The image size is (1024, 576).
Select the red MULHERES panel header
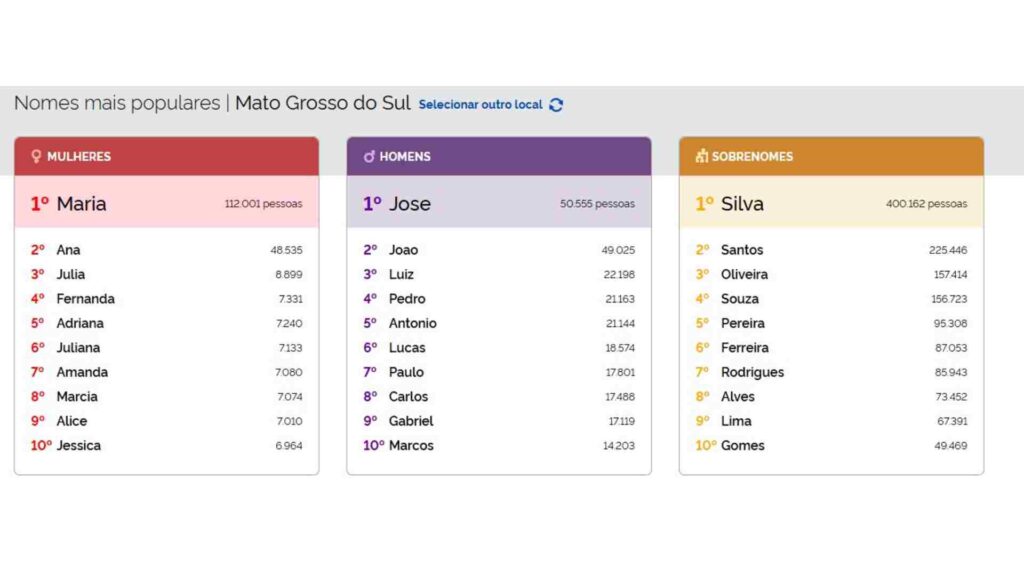click(166, 156)
